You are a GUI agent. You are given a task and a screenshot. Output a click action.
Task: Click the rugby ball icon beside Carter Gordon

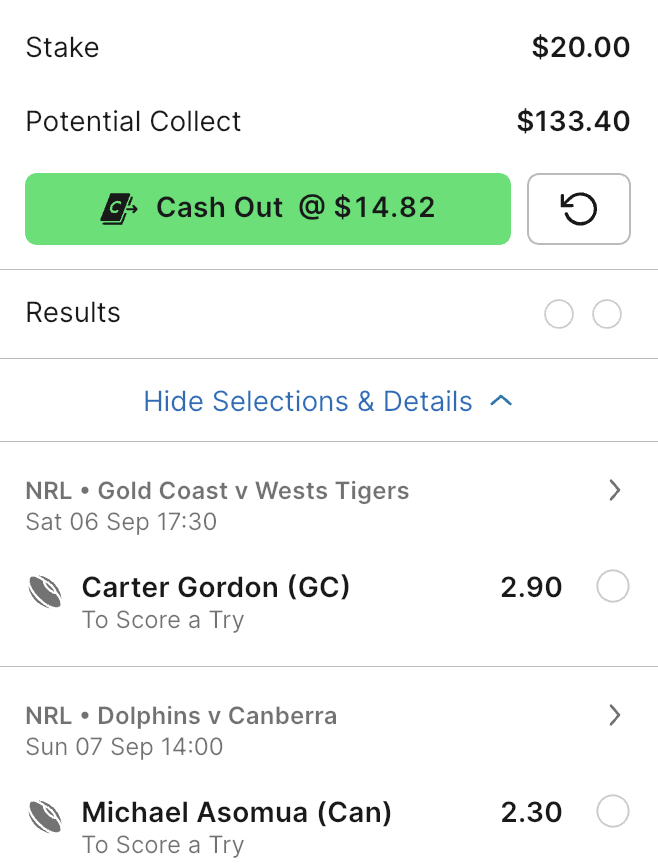[45, 592]
